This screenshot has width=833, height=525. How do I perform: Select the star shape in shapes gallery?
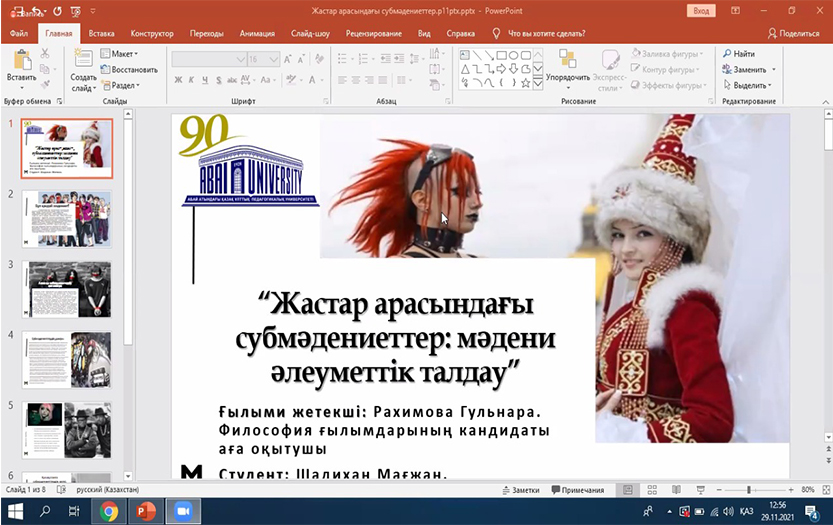(x=527, y=84)
